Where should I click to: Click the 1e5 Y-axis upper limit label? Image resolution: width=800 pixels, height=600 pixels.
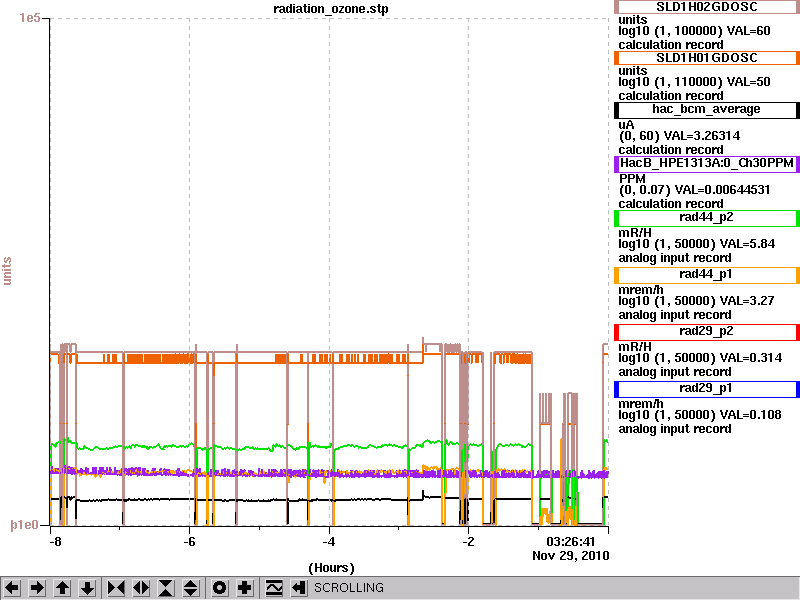coord(30,18)
